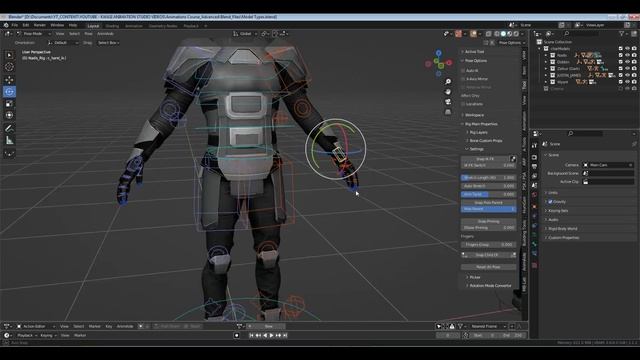The height and width of the screenshot is (360, 640).
Task: Select the Measure tool
Action: [x=9, y=141]
